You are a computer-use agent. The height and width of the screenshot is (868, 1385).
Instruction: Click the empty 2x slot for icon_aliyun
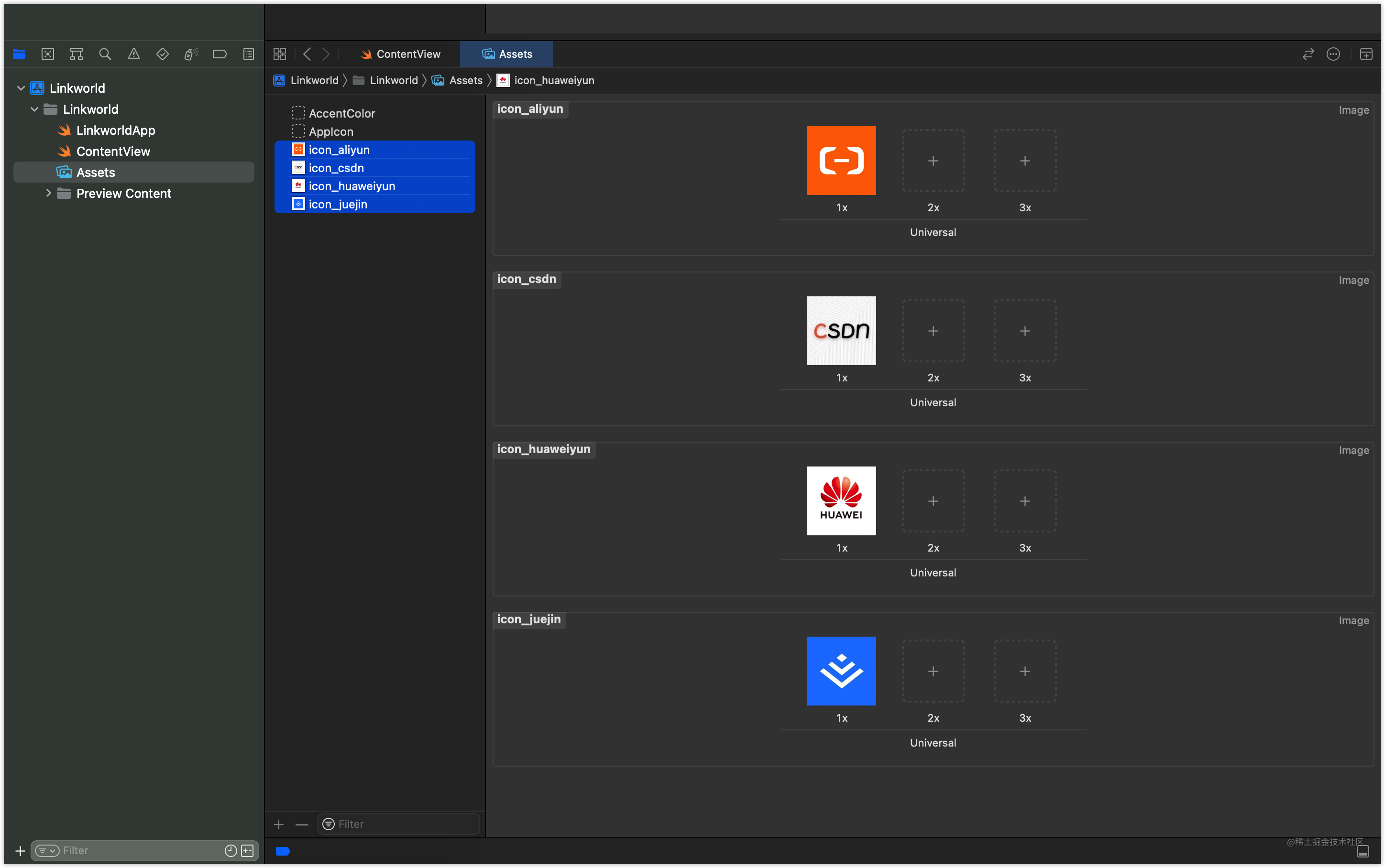tap(933, 161)
